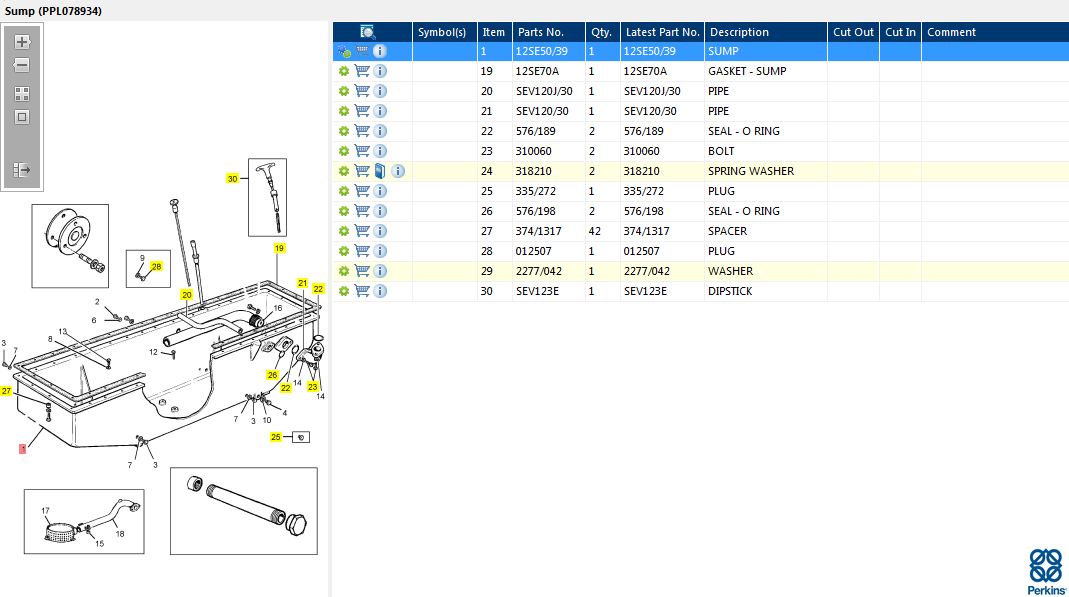1069x597 pixels.
Task: Click callout 30 on the diagram
Action: click(232, 179)
